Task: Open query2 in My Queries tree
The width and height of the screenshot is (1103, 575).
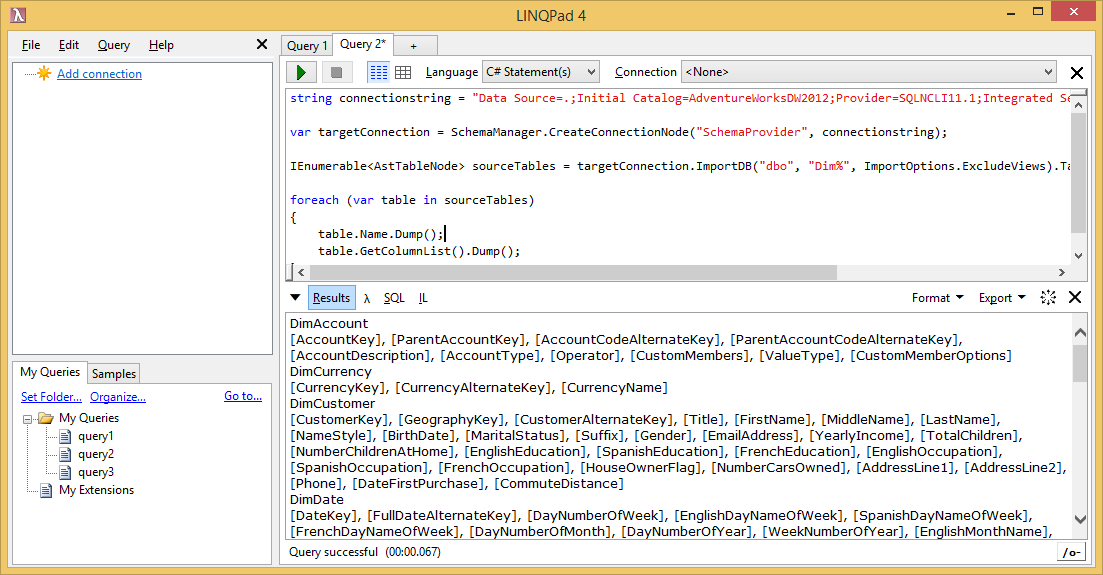Action: (x=96, y=454)
